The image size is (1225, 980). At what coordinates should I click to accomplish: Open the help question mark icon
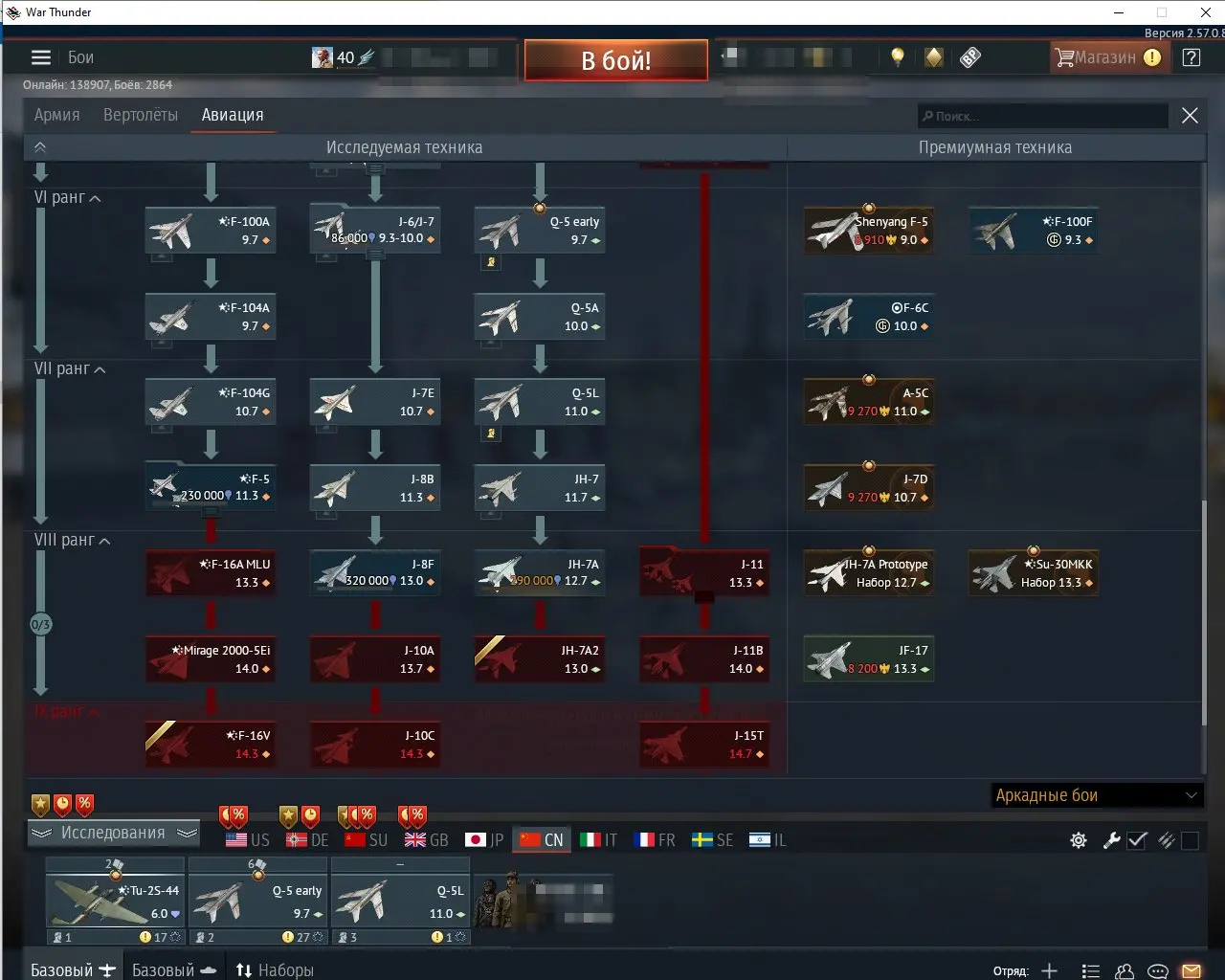[1192, 57]
